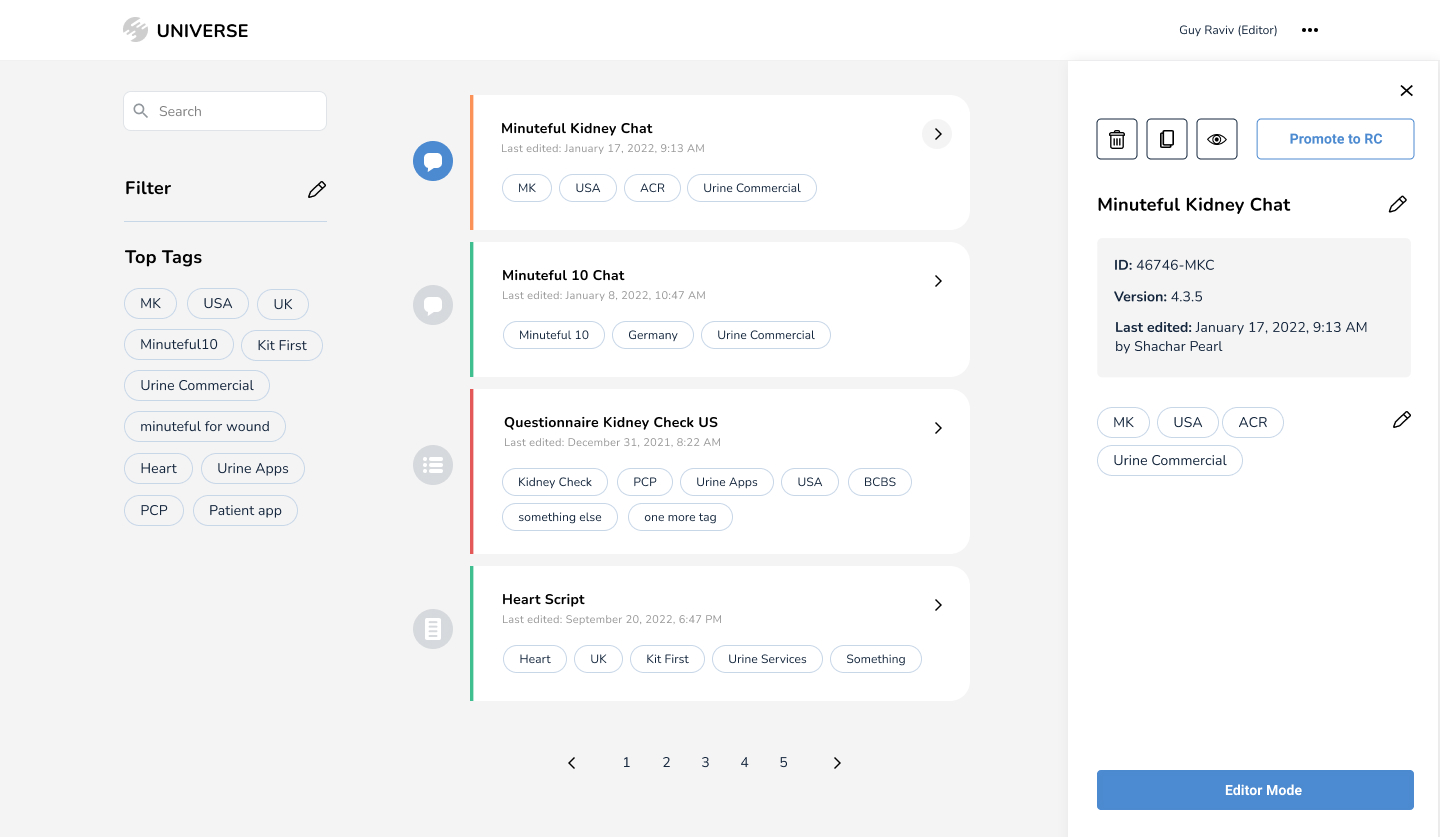Click Germany tag on Minuteful 10 Chat card

[653, 335]
